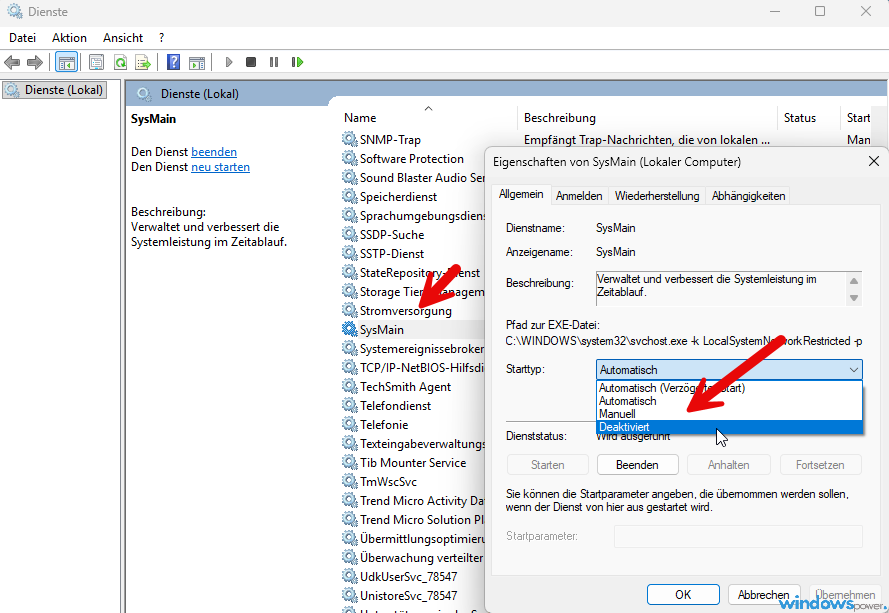Select the Übermittlungsoptimierung service row
Screen dimensions: 889x613
[413, 539]
